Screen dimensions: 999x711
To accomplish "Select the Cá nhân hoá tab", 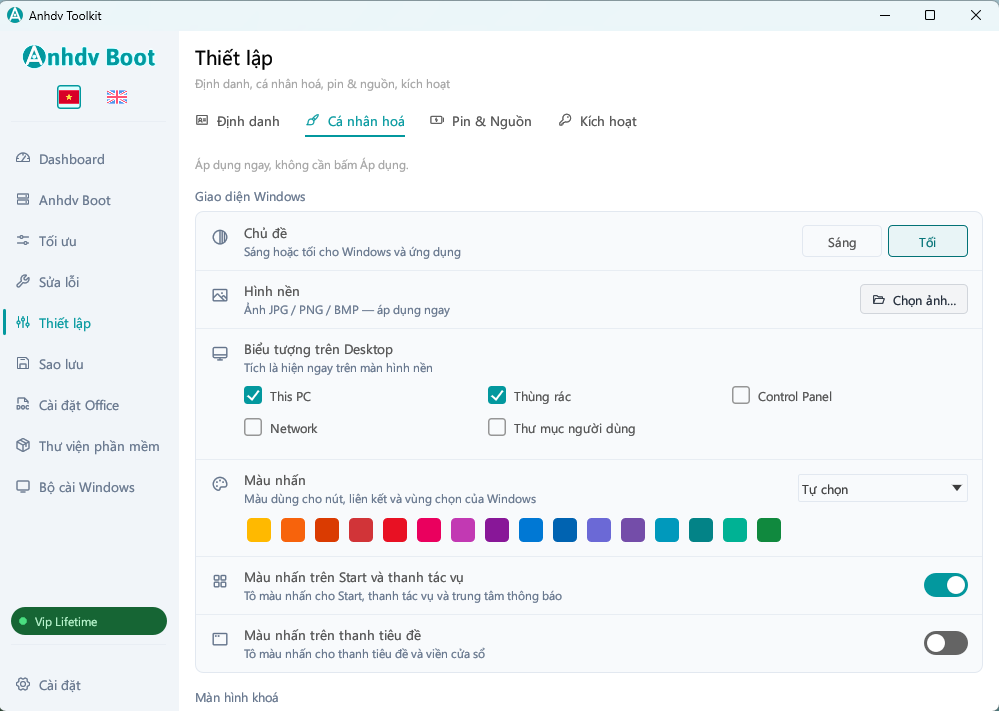I will 355,121.
